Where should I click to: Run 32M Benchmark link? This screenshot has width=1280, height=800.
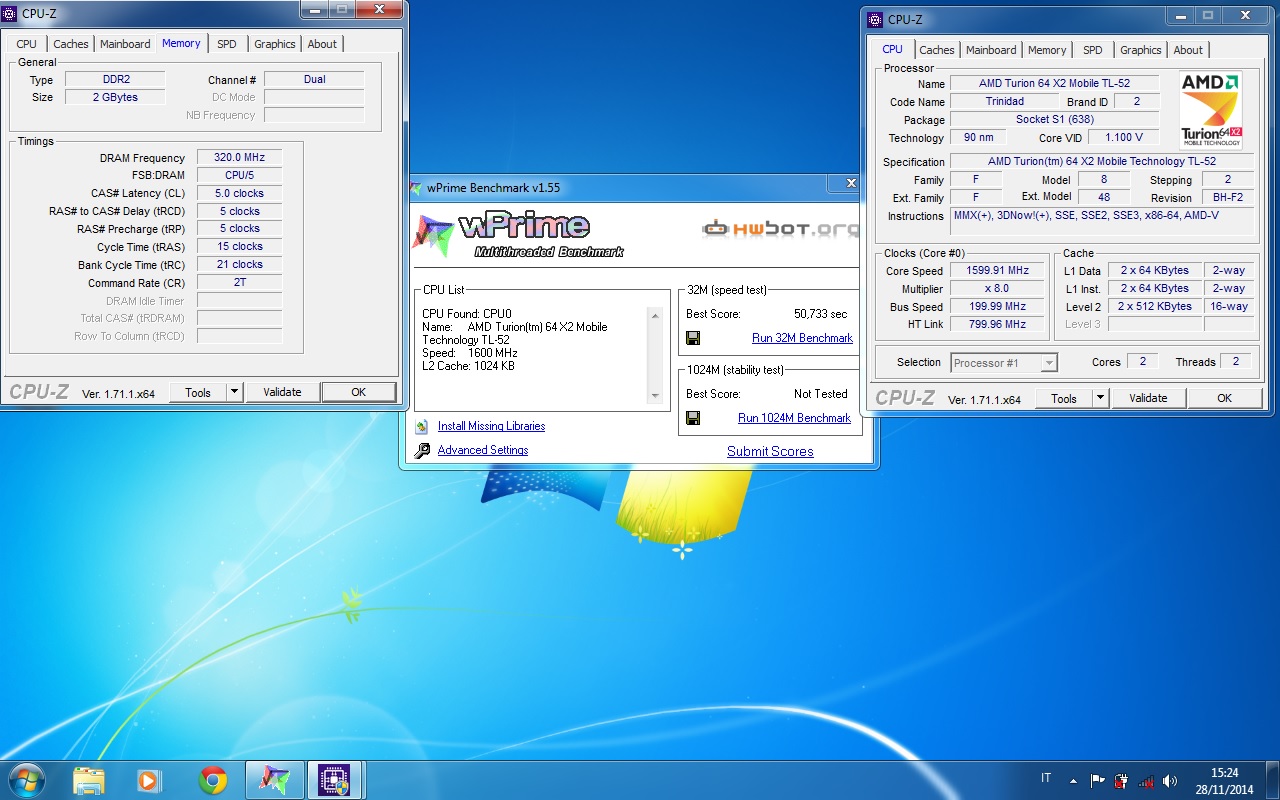click(x=802, y=338)
